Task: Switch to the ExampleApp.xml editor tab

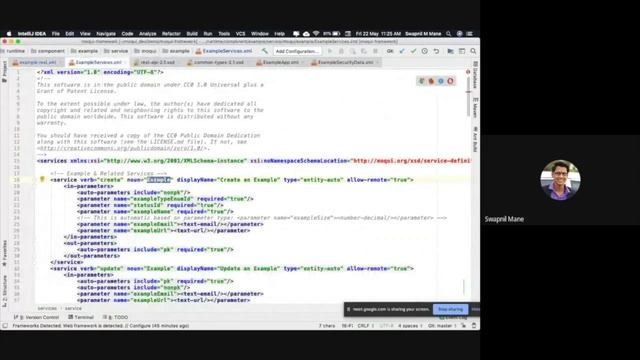Action: click(280, 62)
